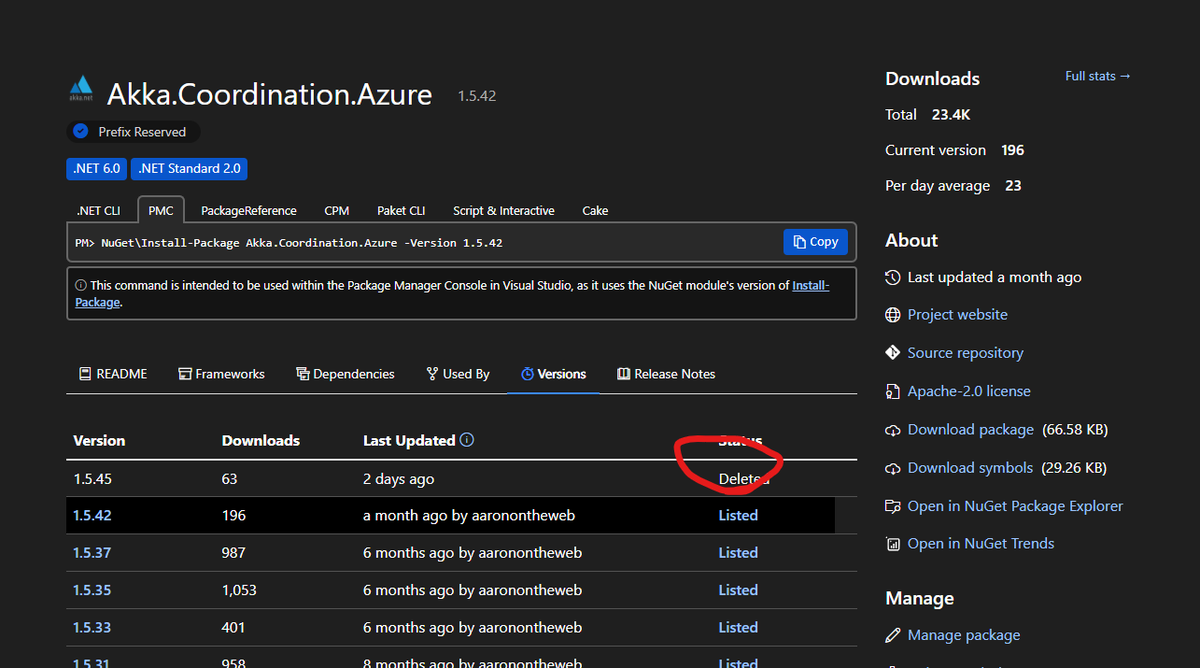
Task: Click the Listed status for version 1.5.42
Action: (x=738, y=516)
